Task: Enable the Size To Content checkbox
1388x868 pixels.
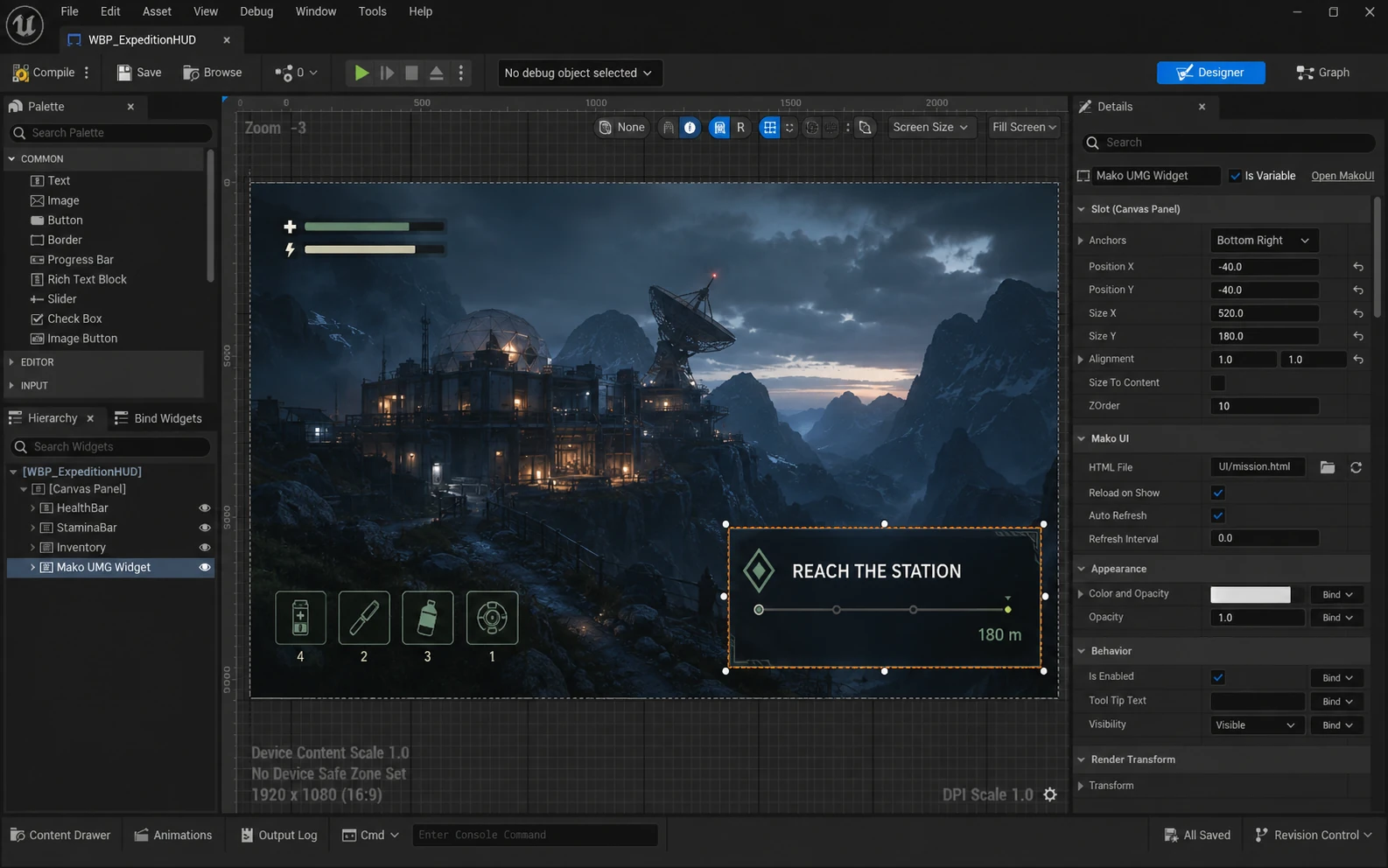Action: point(1217,382)
